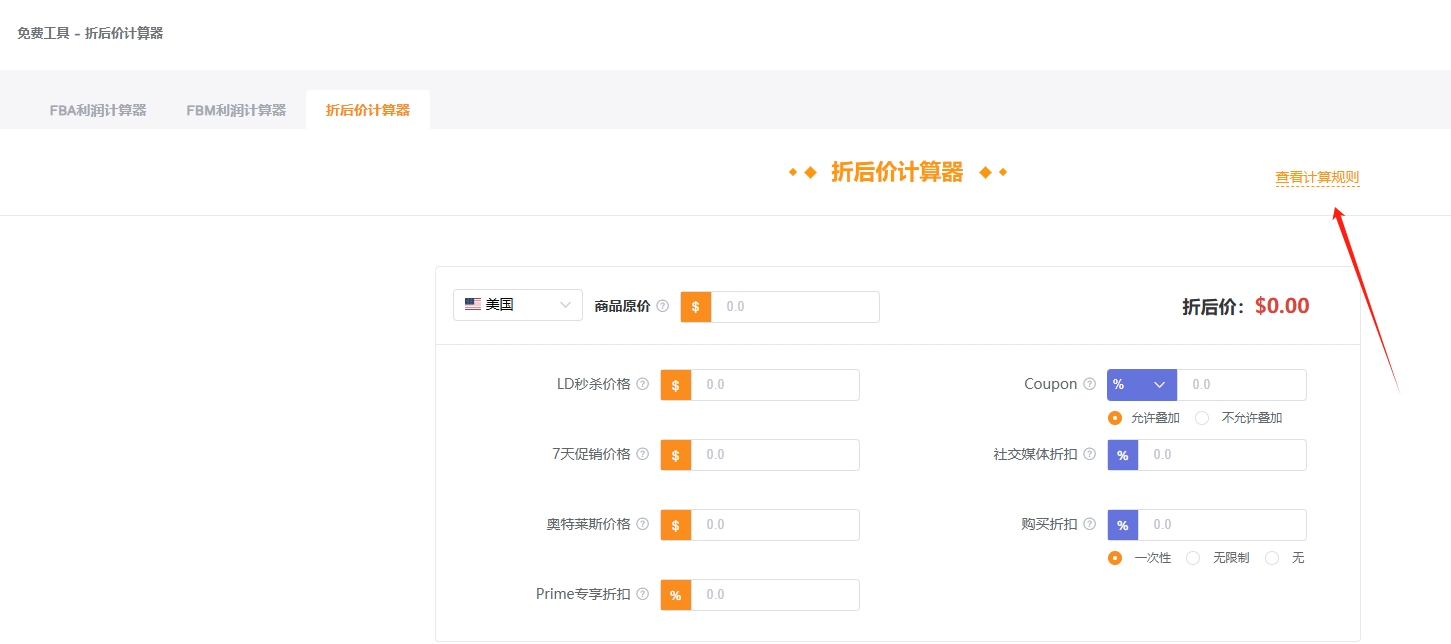Click the help icon beside 商品原价
Viewport: 1451px width, 644px height.
coord(663,306)
